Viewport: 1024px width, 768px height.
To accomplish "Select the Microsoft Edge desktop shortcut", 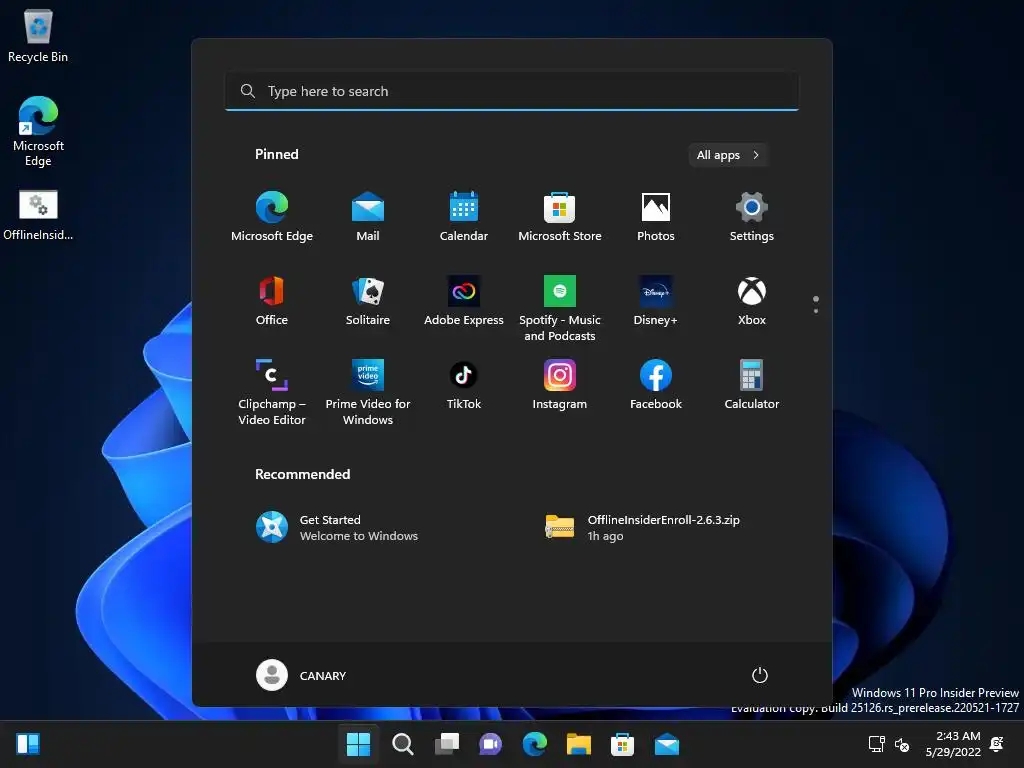I will click(x=38, y=131).
